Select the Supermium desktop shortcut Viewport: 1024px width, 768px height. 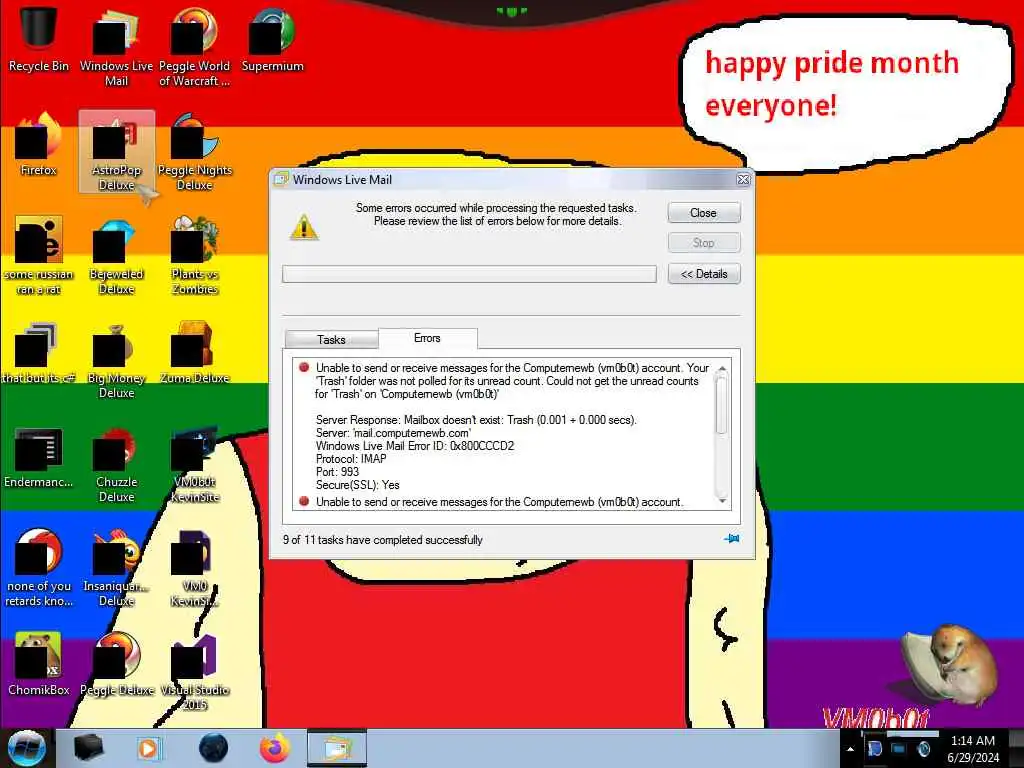pyautogui.click(x=272, y=38)
